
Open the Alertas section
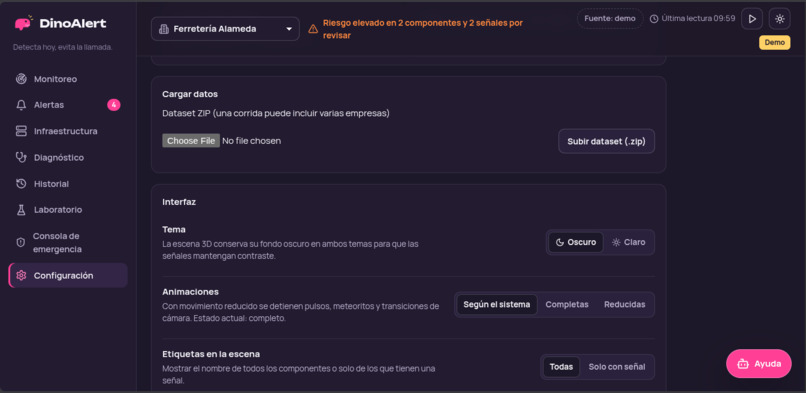pyautogui.click(x=68, y=105)
